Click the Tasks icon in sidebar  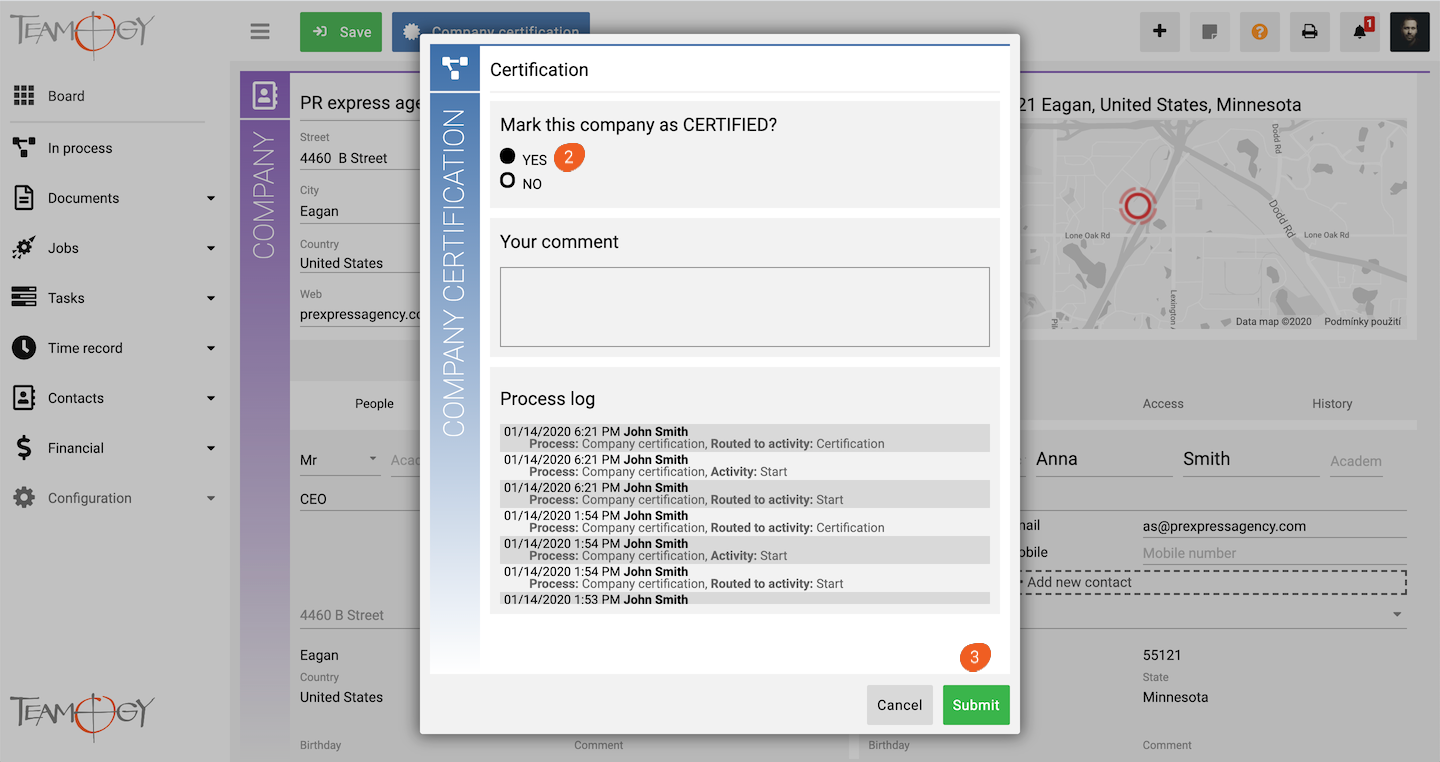pos(24,298)
